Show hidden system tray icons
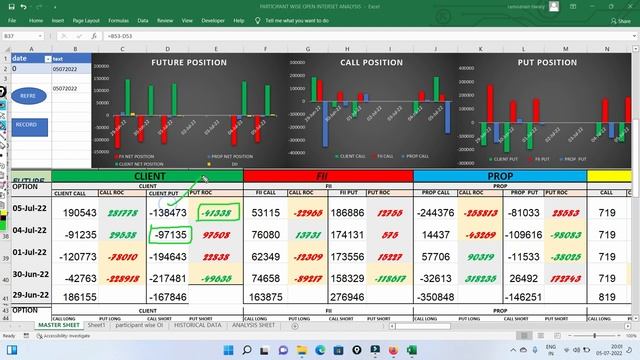The image size is (640, 360). click(x=513, y=350)
